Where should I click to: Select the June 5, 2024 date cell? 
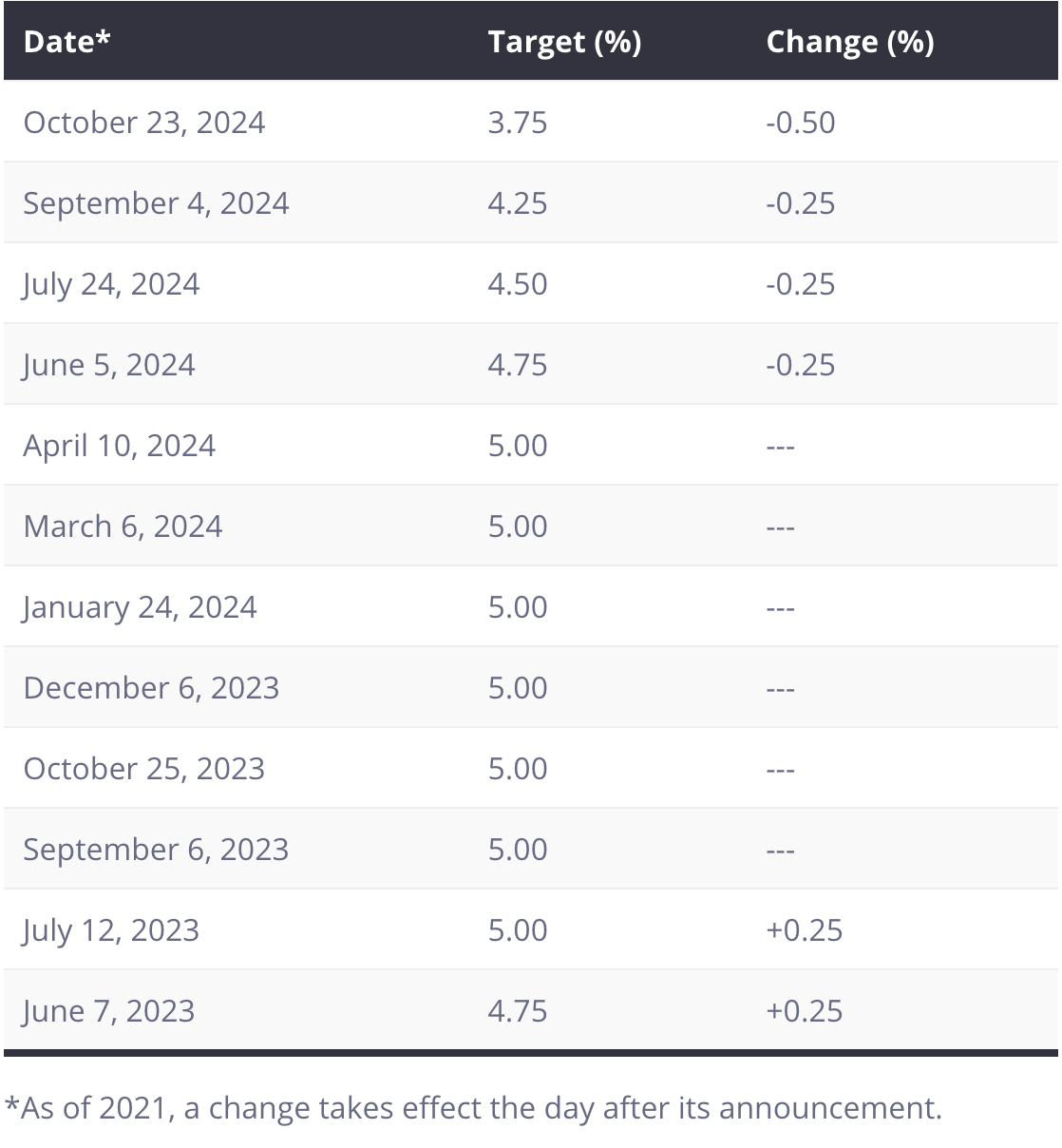(109, 365)
